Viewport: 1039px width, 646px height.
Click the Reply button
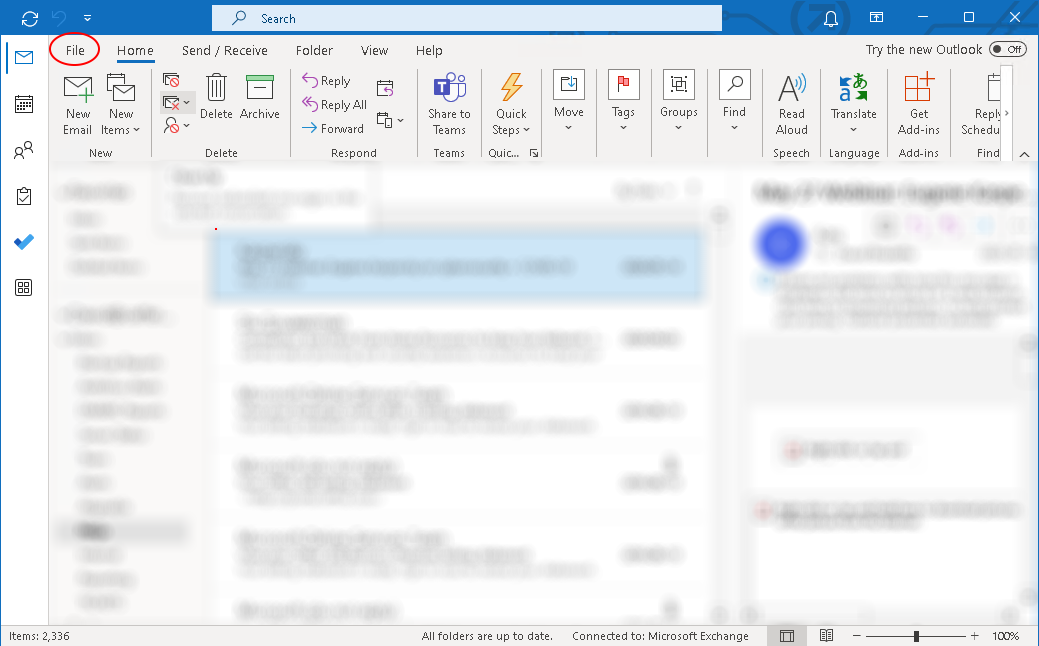coord(327,81)
